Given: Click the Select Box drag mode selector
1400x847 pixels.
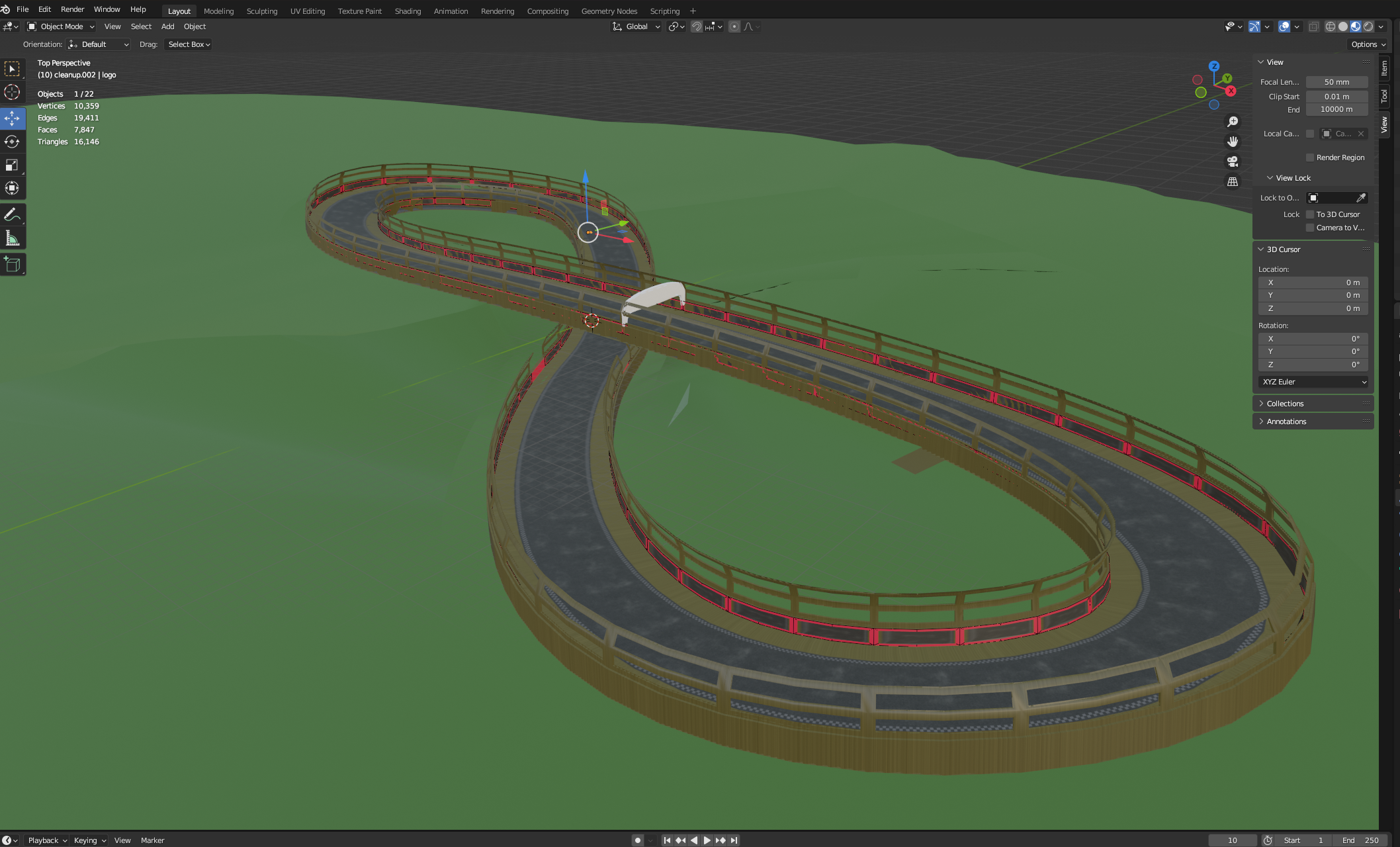Looking at the screenshot, I should click(187, 44).
